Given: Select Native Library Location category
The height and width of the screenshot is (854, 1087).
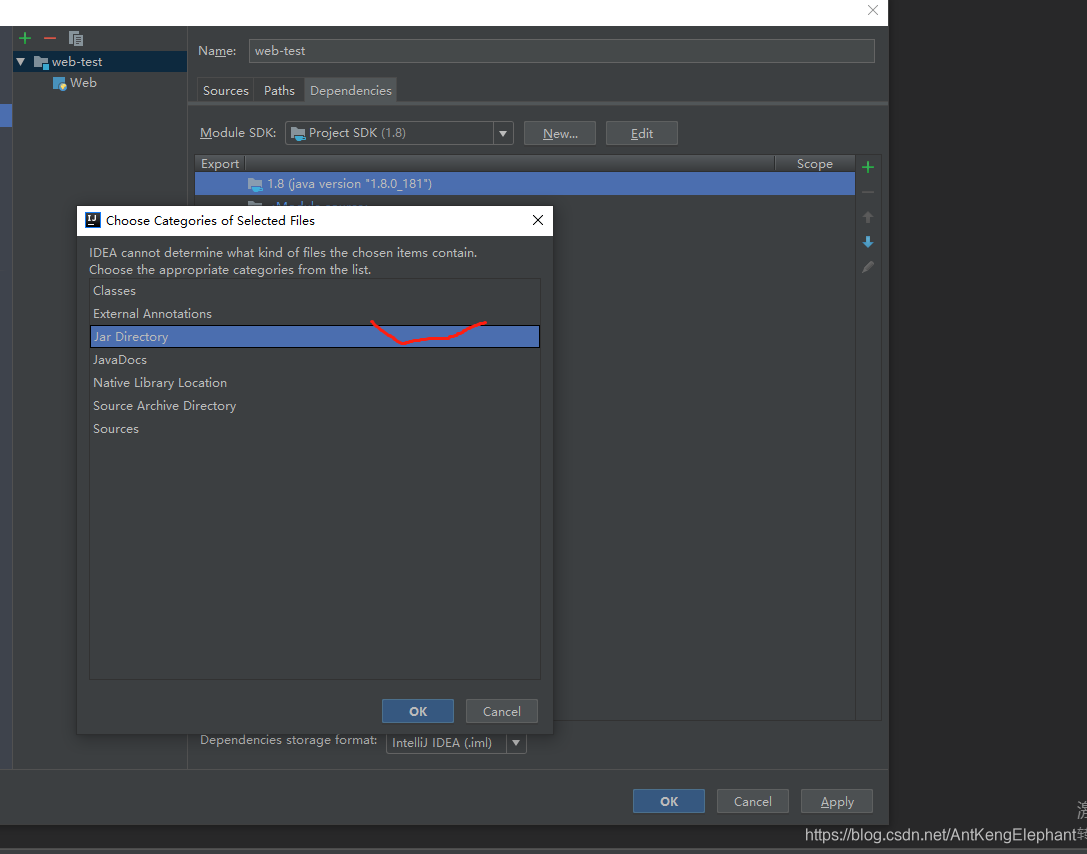Looking at the screenshot, I should [315, 382].
